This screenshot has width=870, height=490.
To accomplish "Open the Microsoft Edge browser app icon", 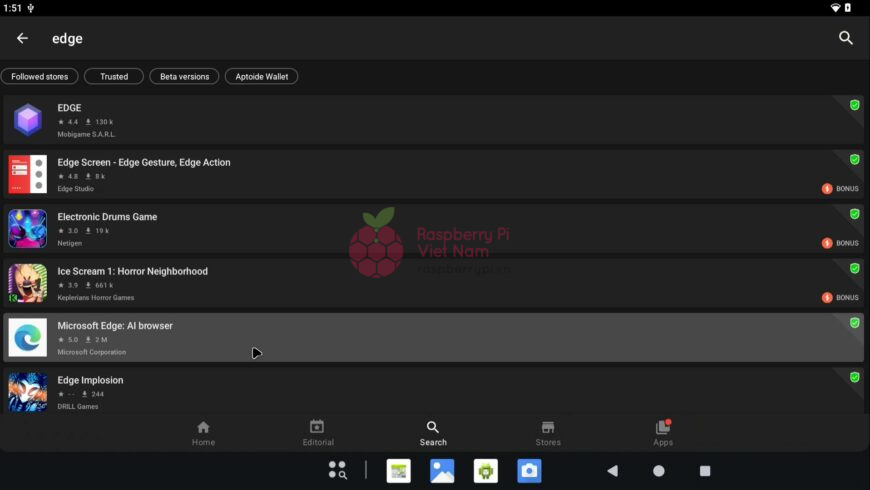I will [28, 338].
